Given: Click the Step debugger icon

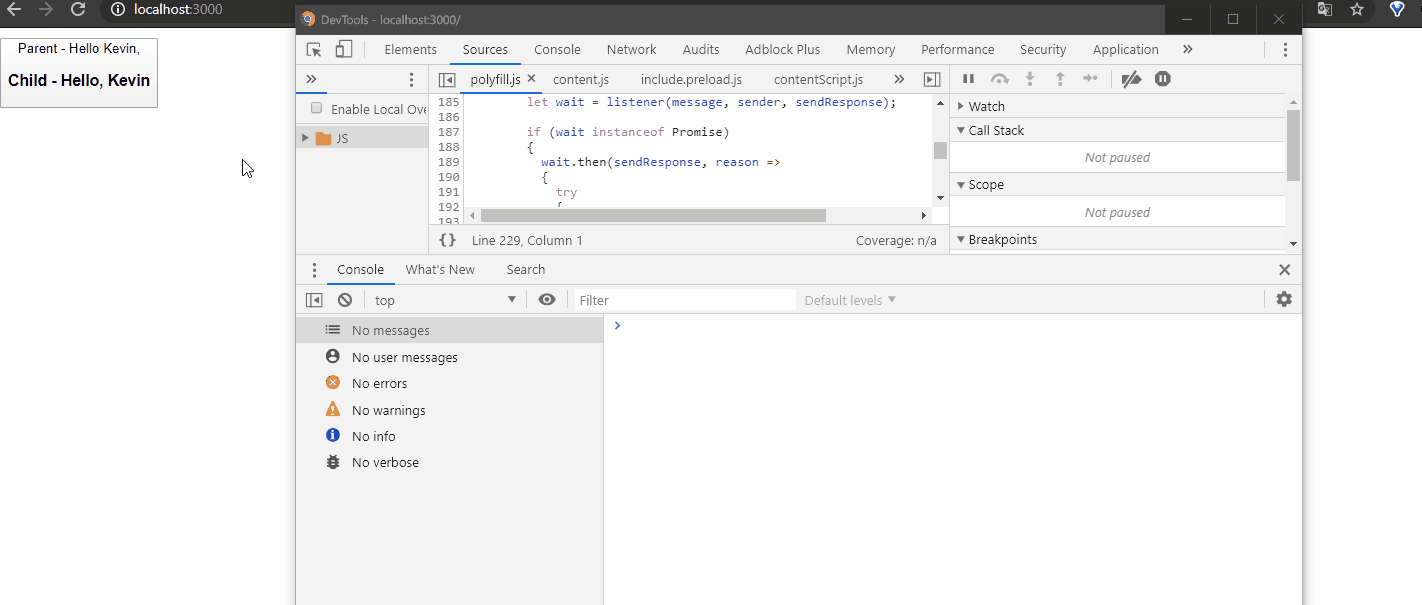Looking at the screenshot, I should coord(1091,79).
